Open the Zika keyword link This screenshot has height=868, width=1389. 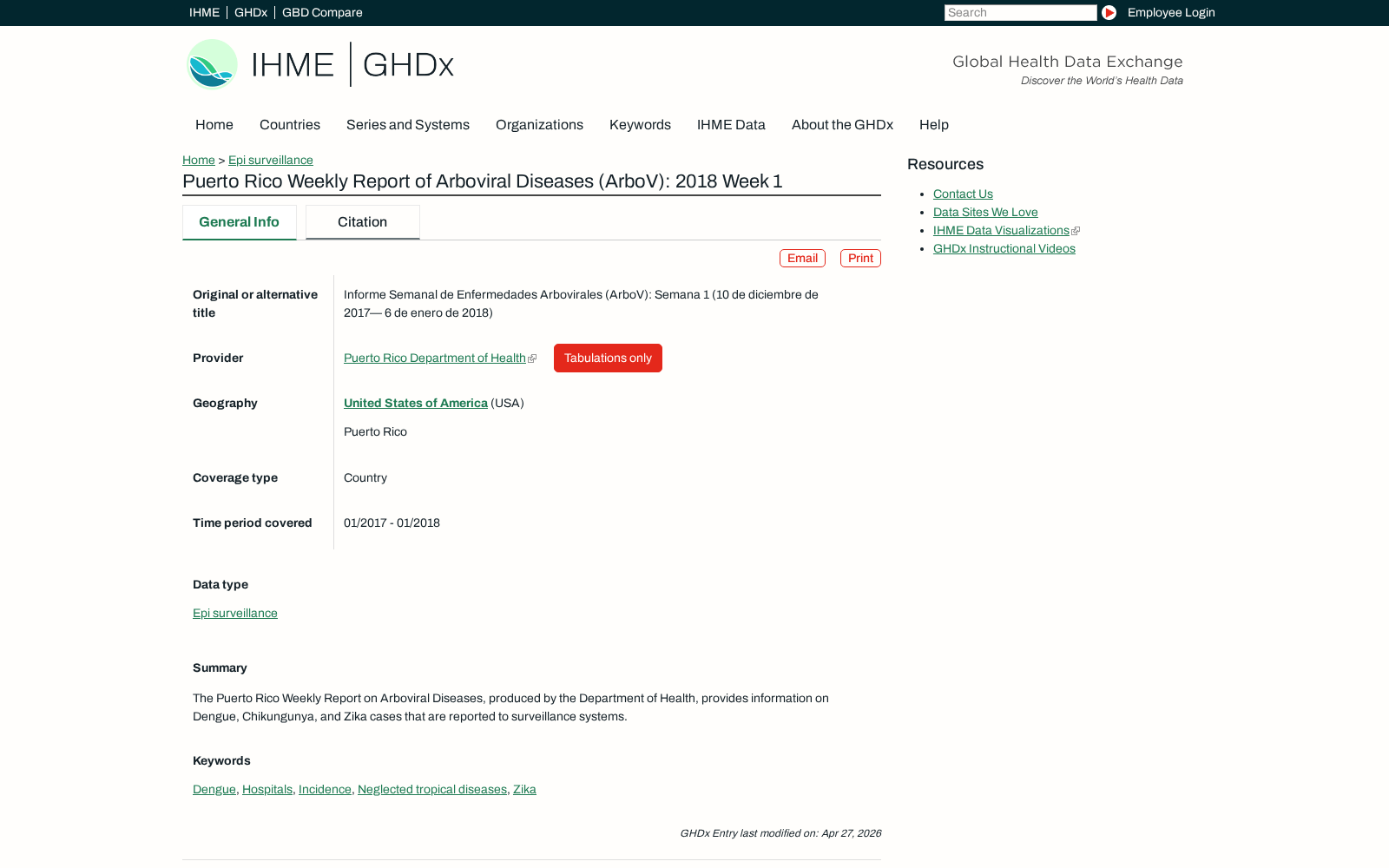point(524,789)
